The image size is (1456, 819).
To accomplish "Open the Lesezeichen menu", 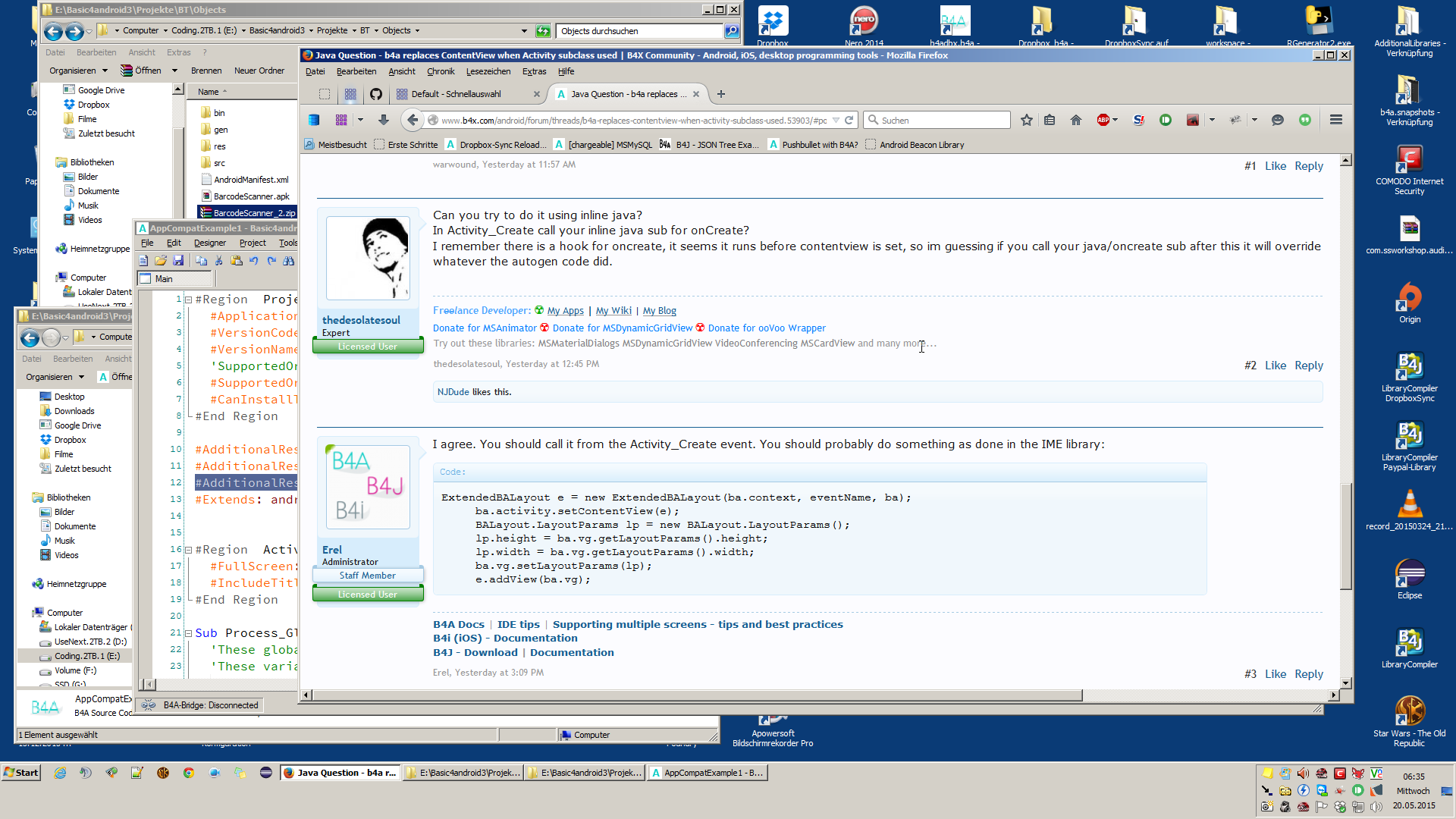I will [488, 71].
